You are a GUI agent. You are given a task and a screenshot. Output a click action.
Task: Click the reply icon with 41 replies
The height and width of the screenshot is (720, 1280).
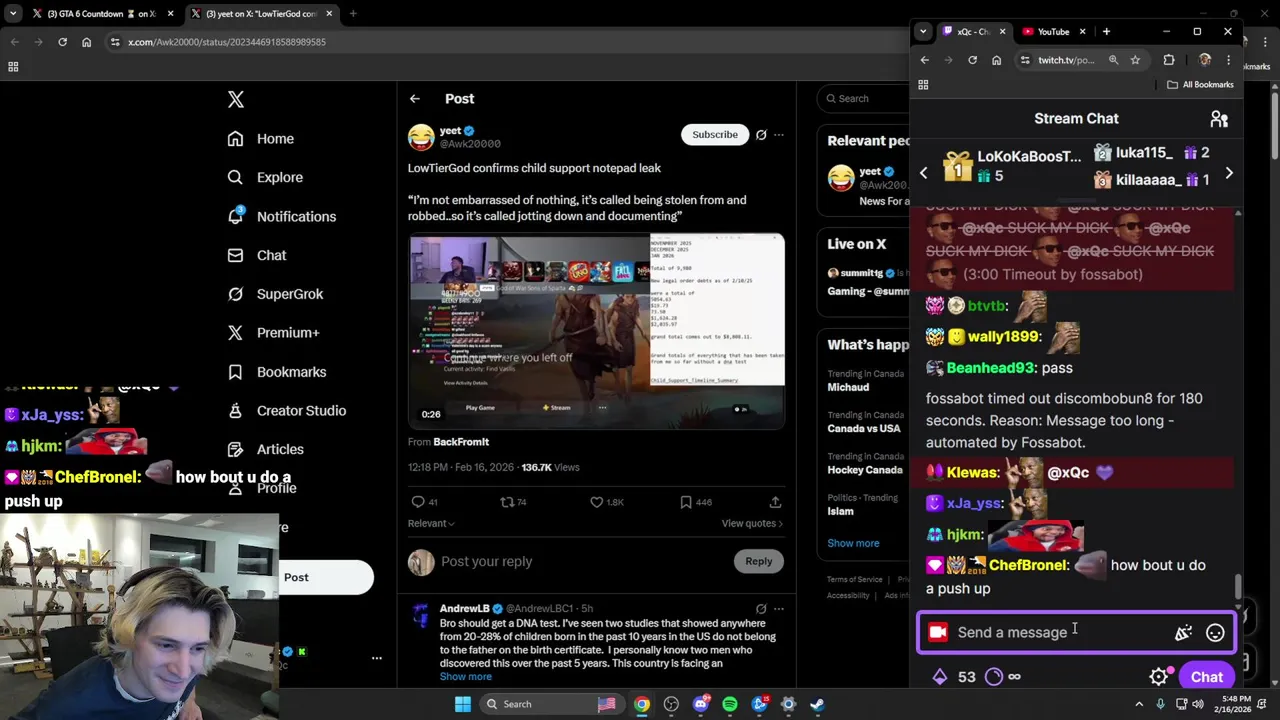pyautogui.click(x=418, y=502)
